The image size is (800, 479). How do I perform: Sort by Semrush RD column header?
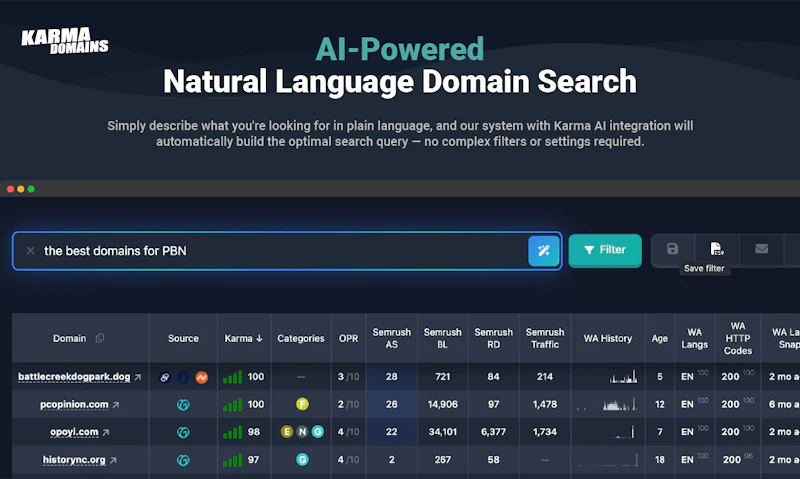pyautogui.click(x=493, y=338)
